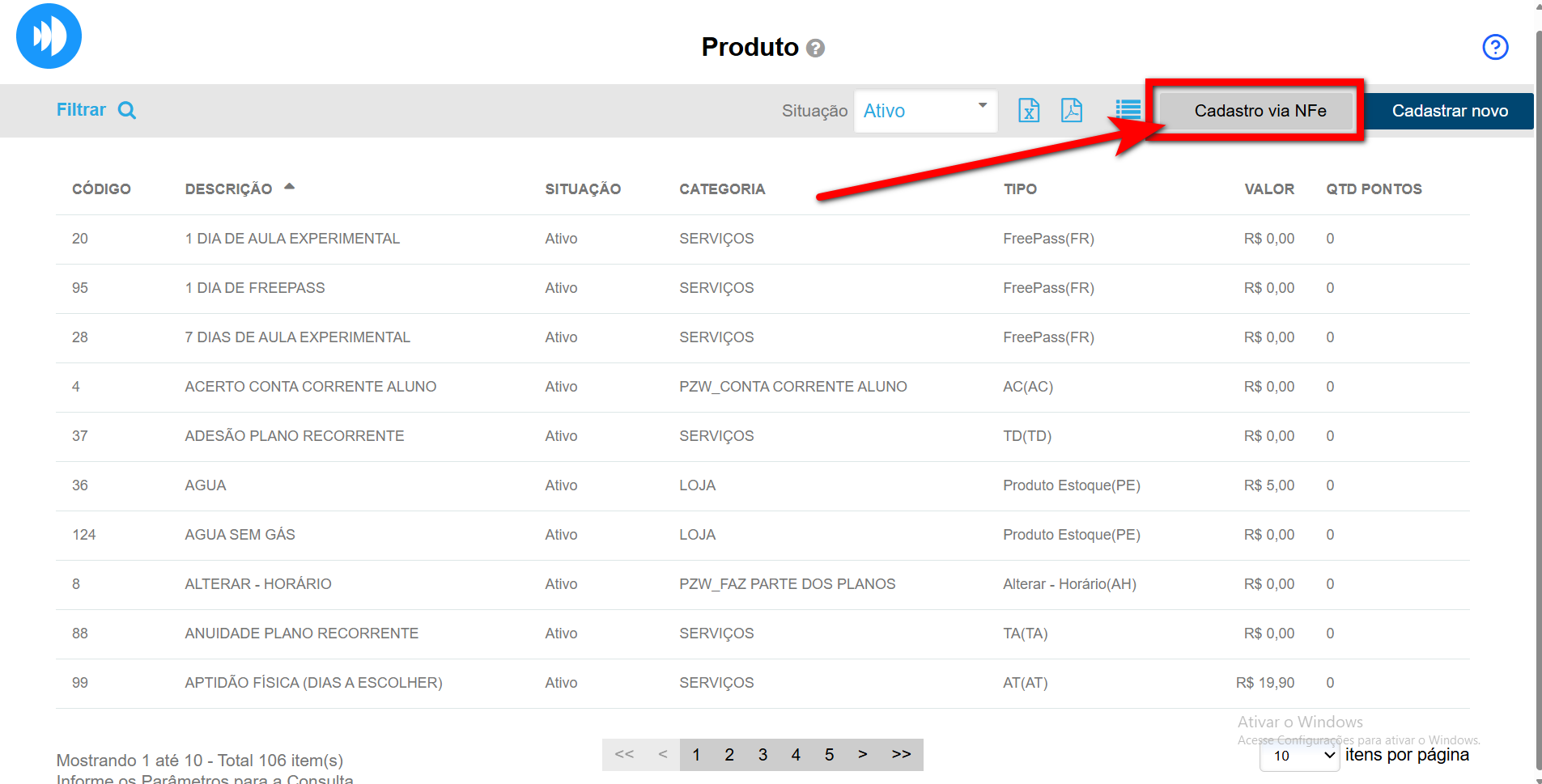Export the product list to PDF
The height and width of the screenshot is (784, 1542).
click(x=1071, y=110)
